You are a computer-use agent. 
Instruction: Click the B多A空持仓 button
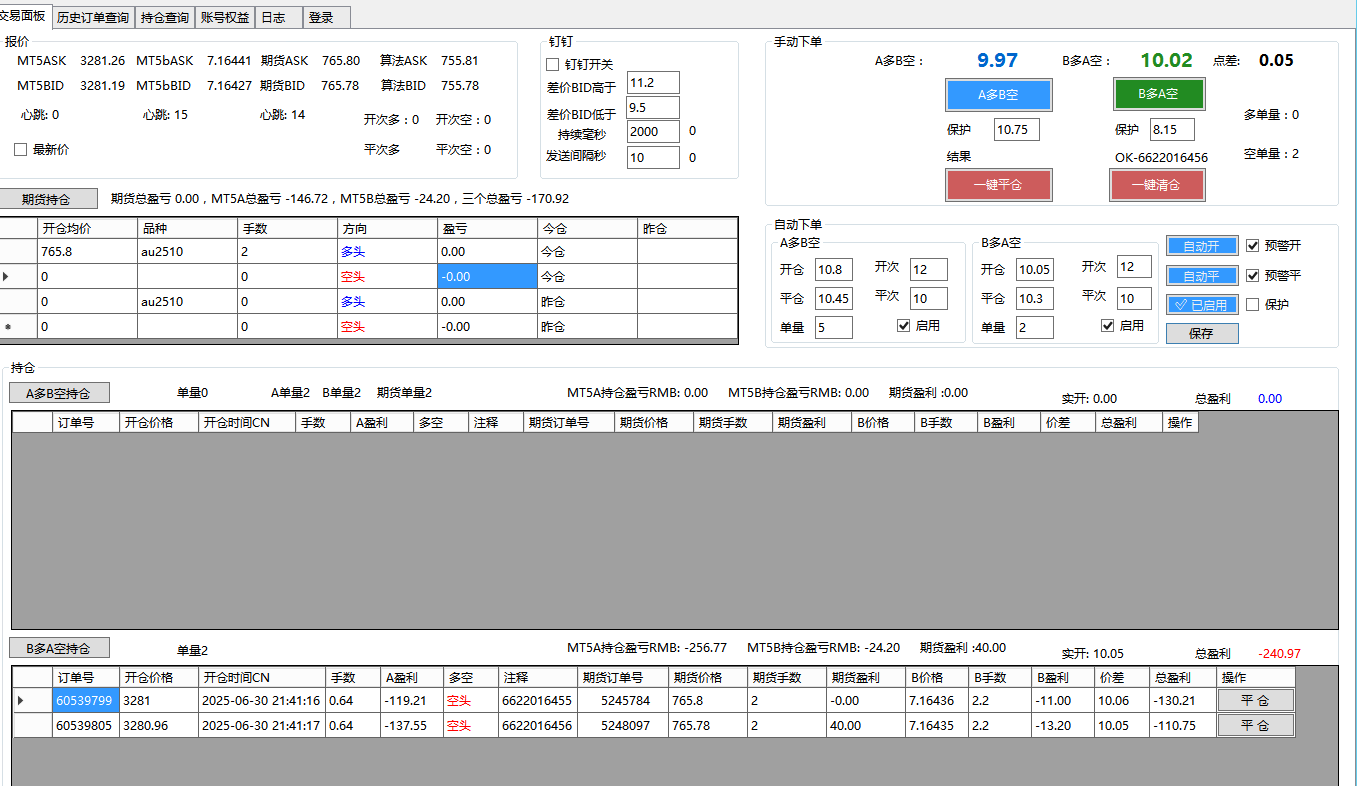coord(59,648)
